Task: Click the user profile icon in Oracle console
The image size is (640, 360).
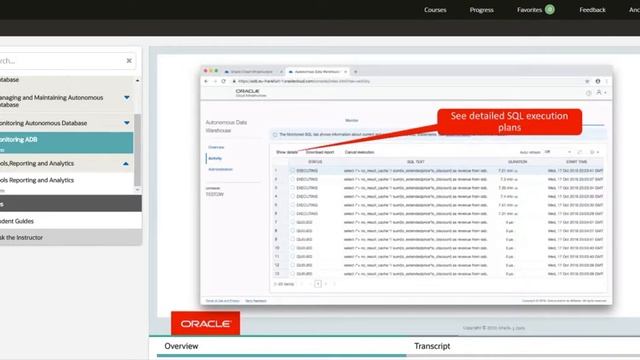Action: [599, 93]
